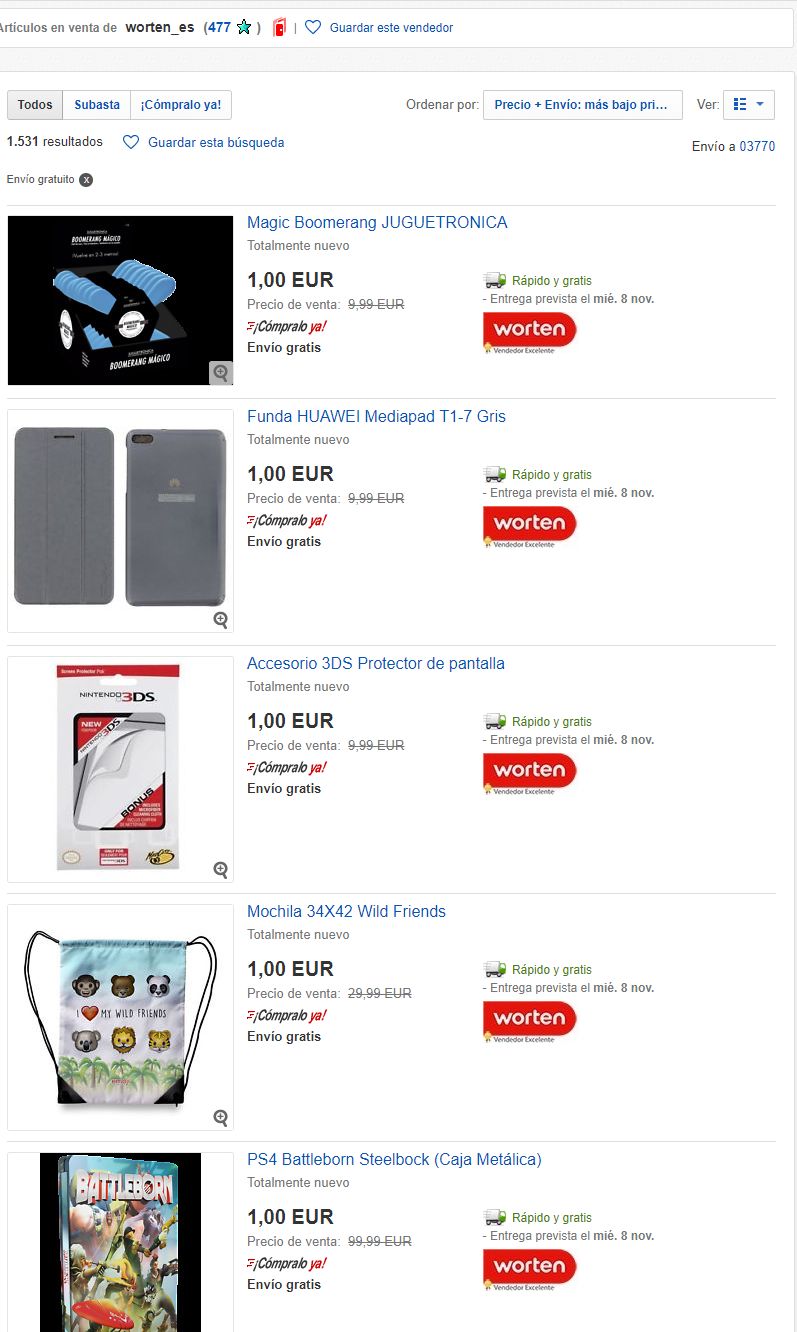Click the green feedback star icon
797x1332 pixels.
(x=244, y=28)
